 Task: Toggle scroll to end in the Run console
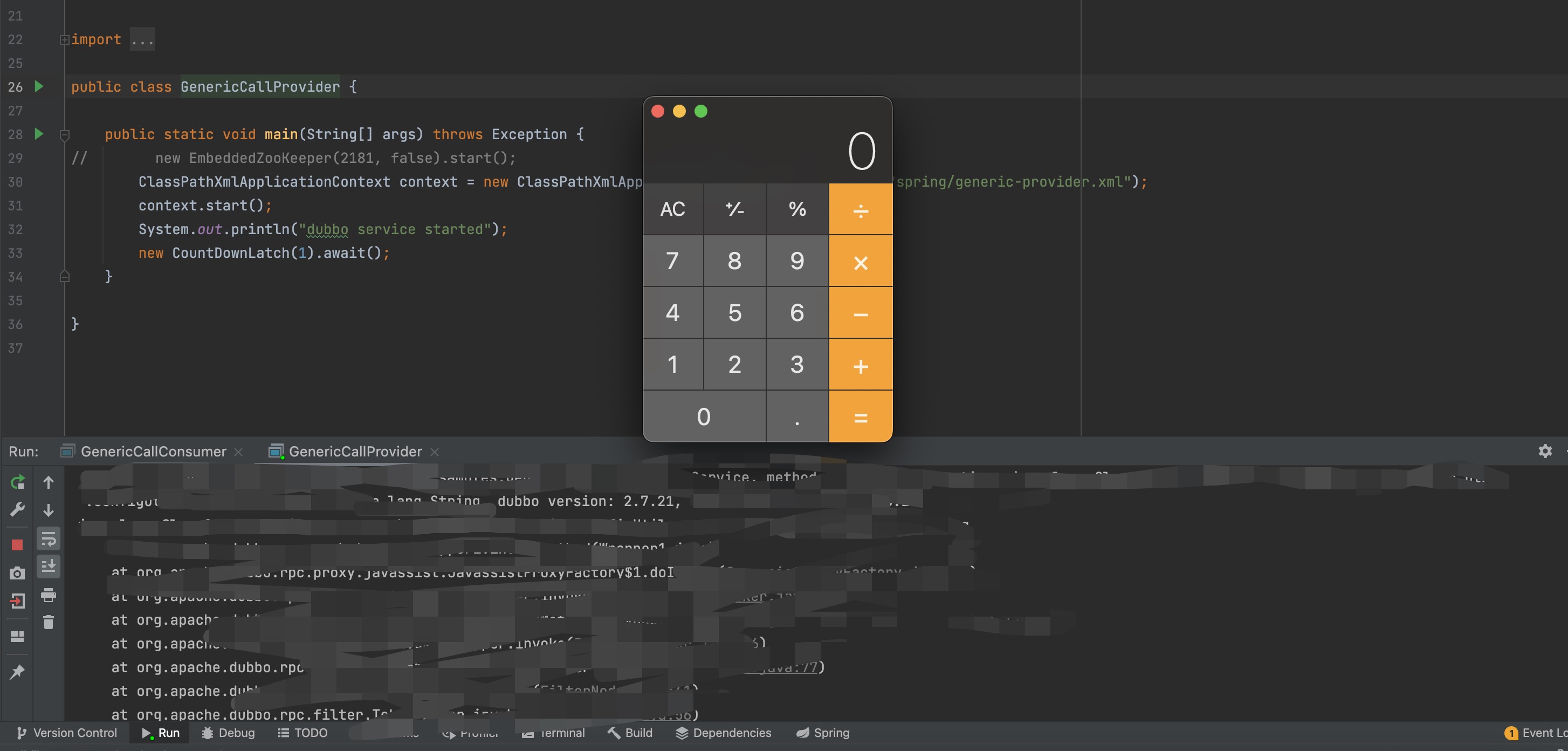click(49, 566)
